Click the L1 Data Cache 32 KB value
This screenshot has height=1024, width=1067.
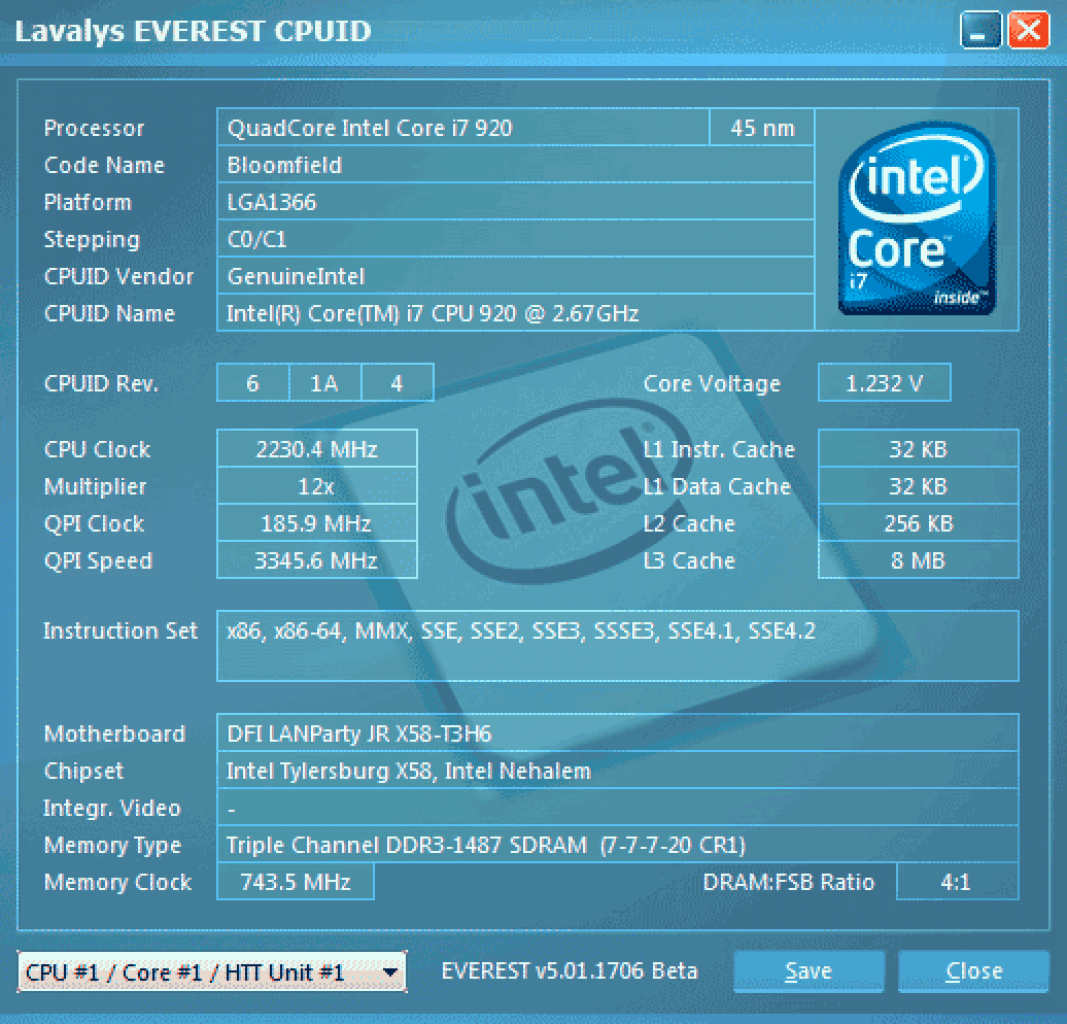[x=918, y=486]
